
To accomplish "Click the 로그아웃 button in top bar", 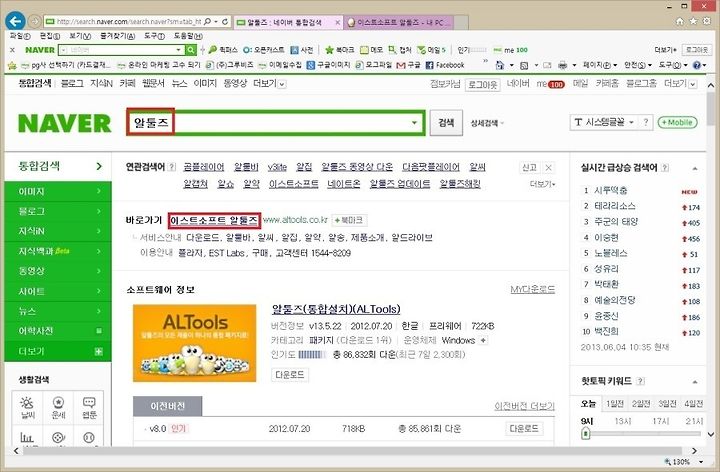I will pyautogui.click(x=483, y=84).
